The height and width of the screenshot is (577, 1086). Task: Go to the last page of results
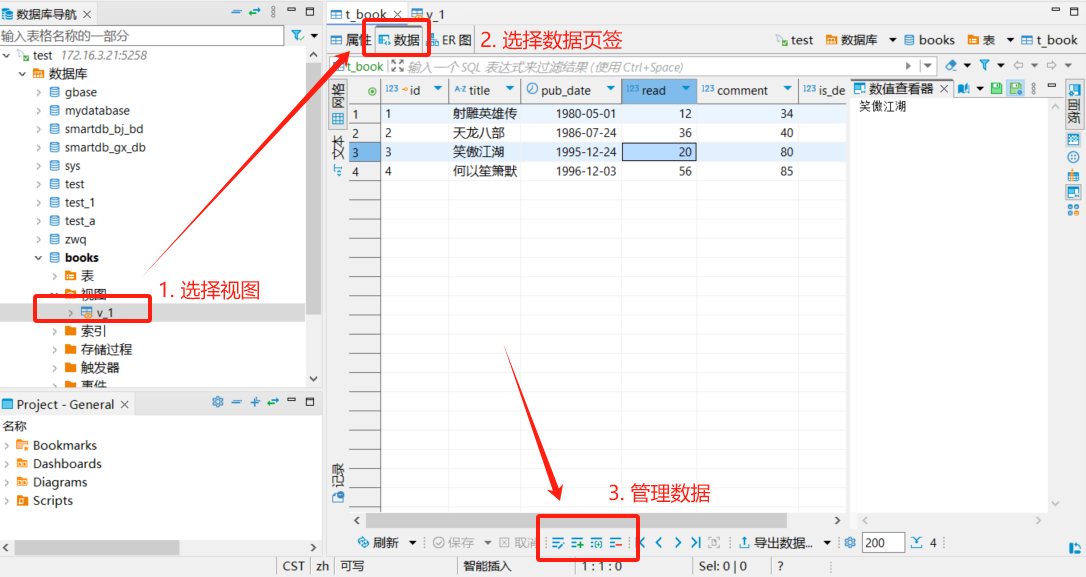[x=695, y=543]
